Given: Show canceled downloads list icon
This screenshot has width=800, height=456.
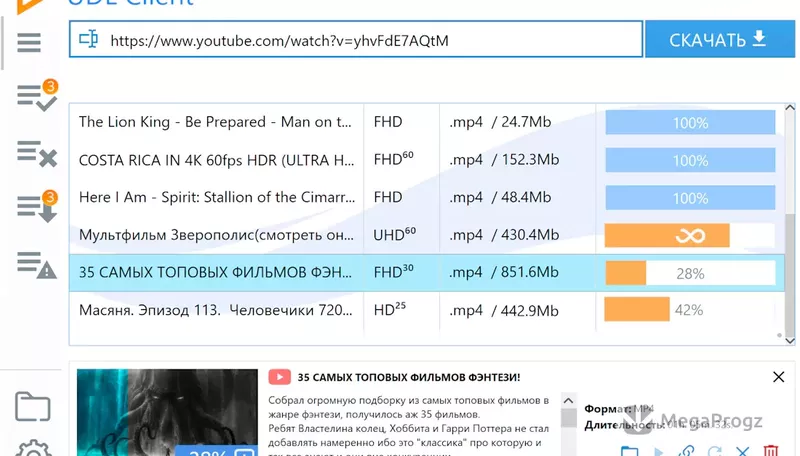Looking at the screenshot, I should (37, 154).
